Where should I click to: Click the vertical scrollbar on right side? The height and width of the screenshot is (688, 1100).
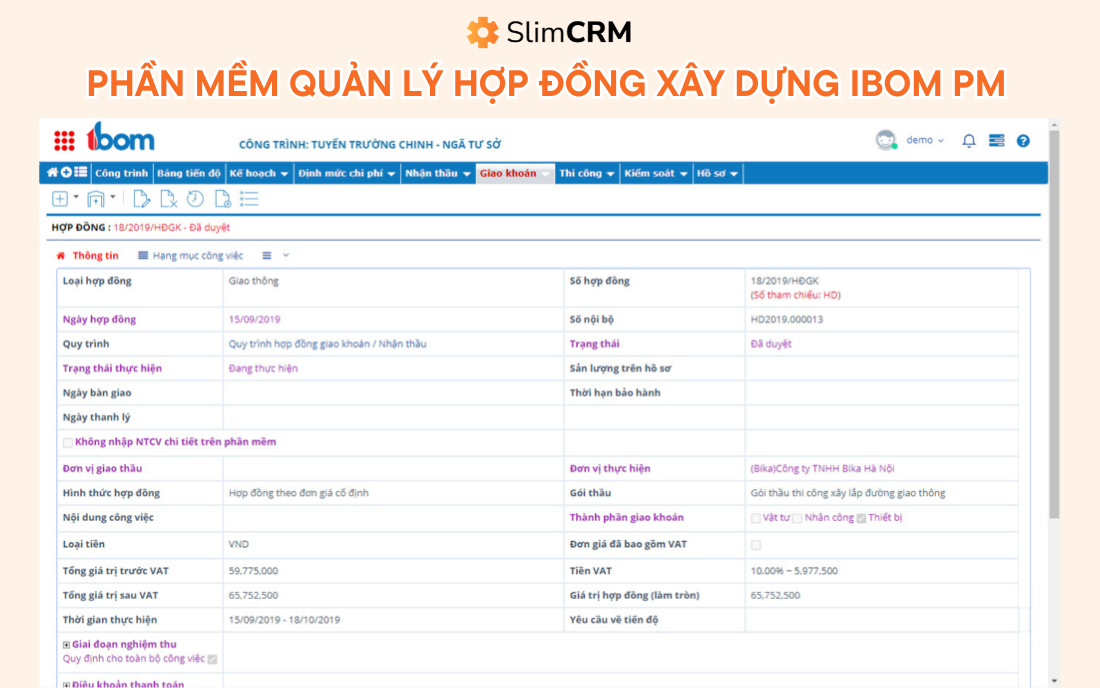pyautogui.click(x=1054, y=400)
